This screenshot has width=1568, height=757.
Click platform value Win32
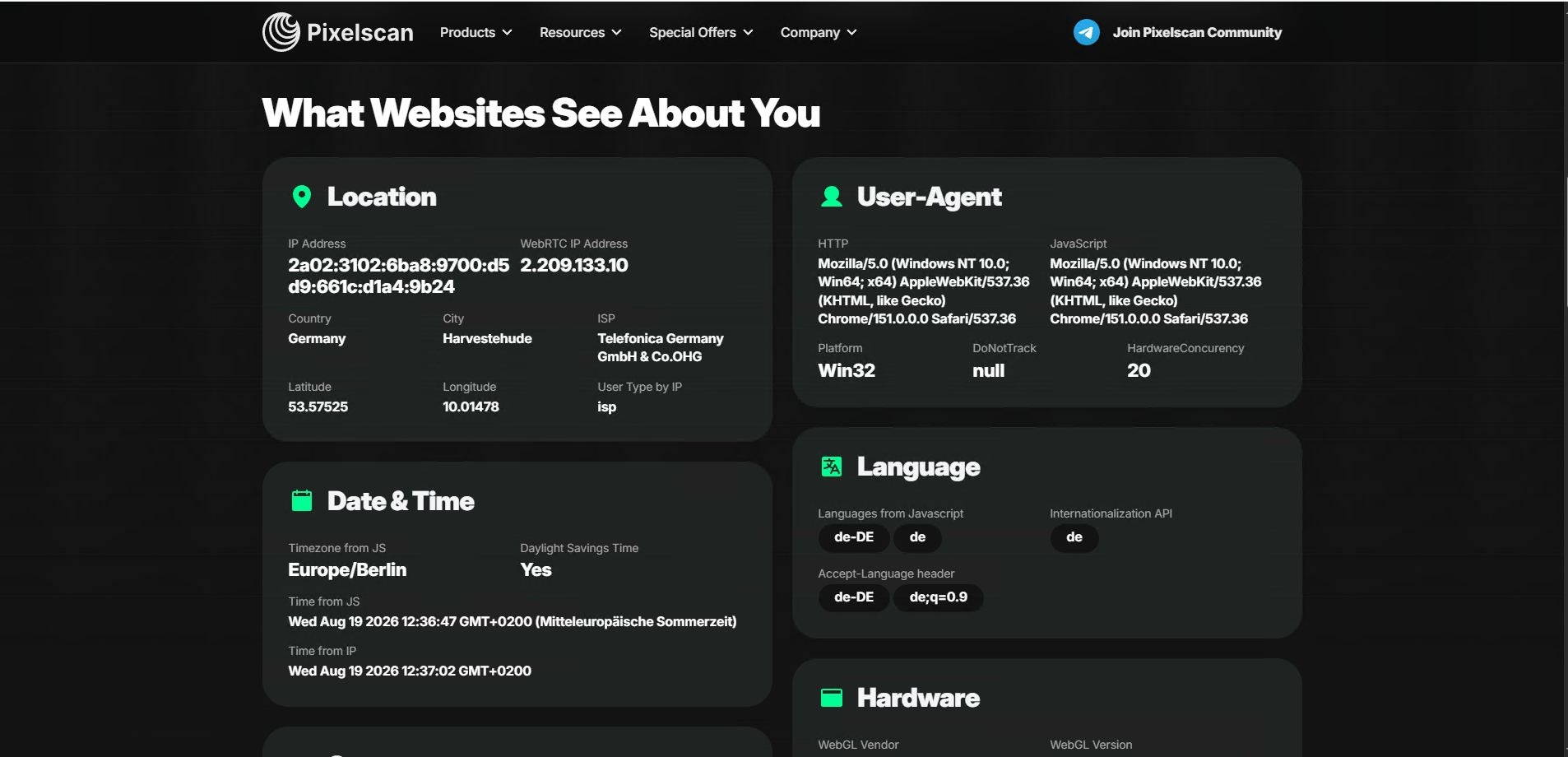[847, 370]
